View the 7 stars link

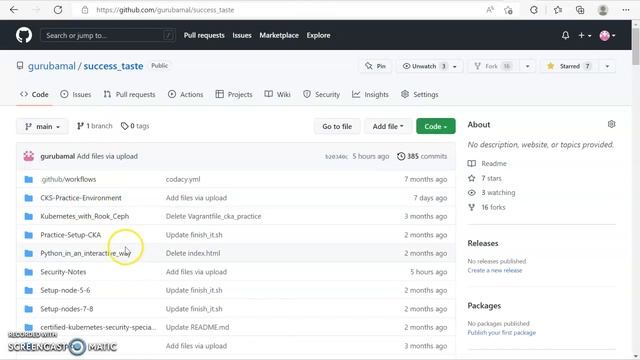pyautogui.click(x=485, y=178)
